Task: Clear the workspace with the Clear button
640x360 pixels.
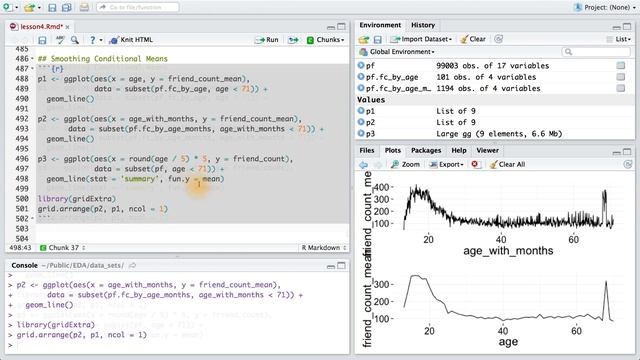Action: point(473,39)
